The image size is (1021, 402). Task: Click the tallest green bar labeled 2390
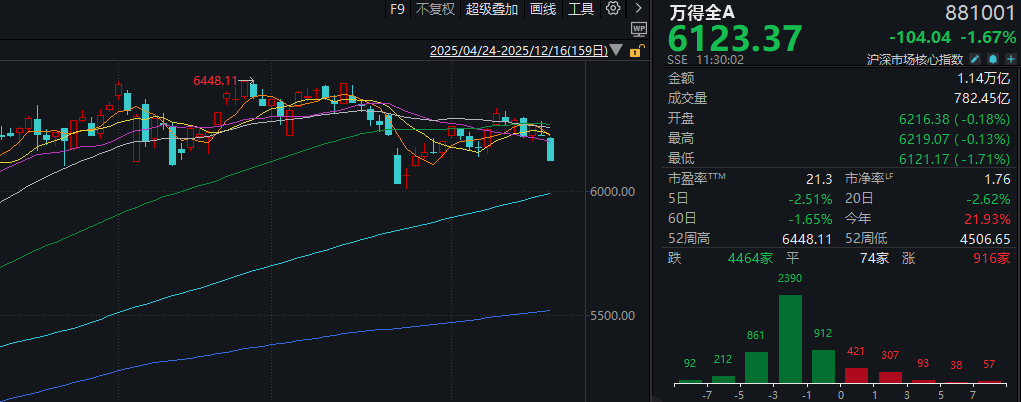[x=790, y=339]
